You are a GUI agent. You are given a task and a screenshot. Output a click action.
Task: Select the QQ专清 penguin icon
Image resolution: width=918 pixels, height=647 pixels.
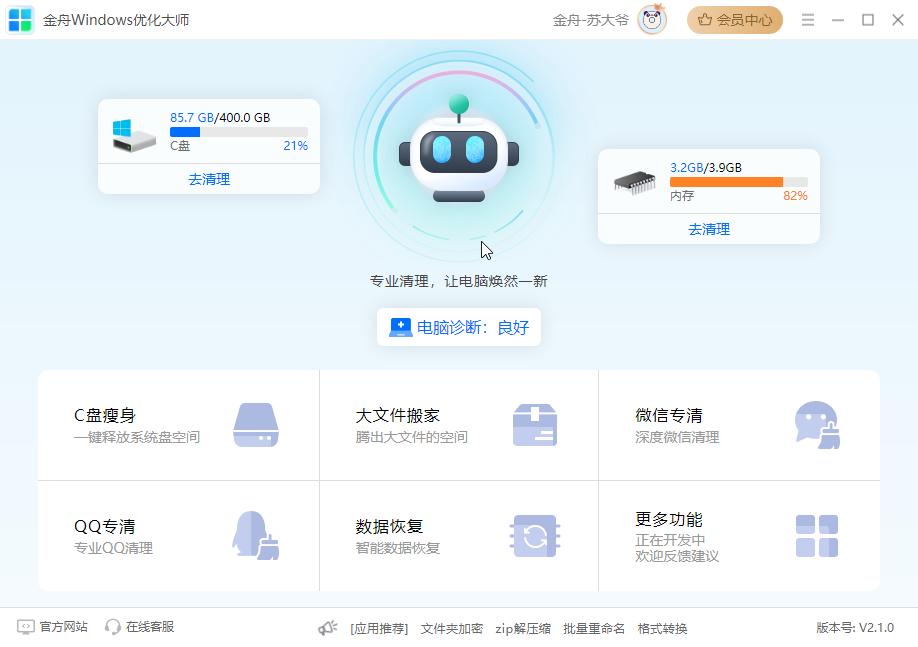pos(255,535)
